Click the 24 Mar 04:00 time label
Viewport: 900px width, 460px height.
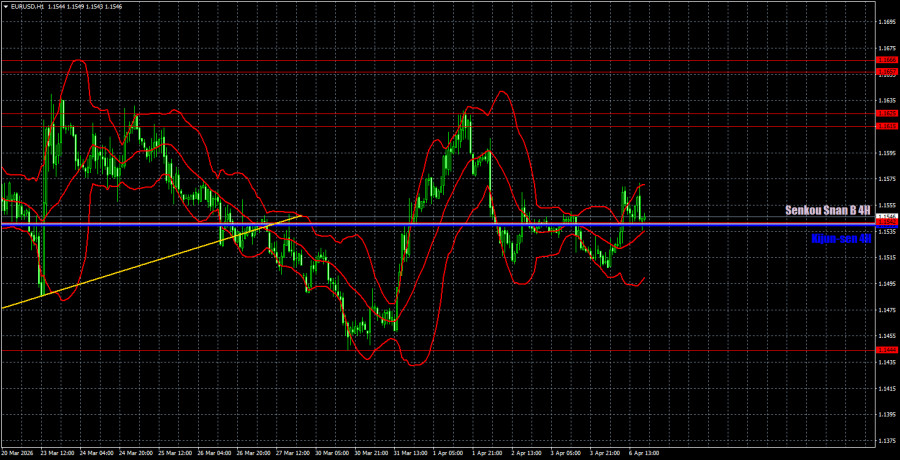96,453
